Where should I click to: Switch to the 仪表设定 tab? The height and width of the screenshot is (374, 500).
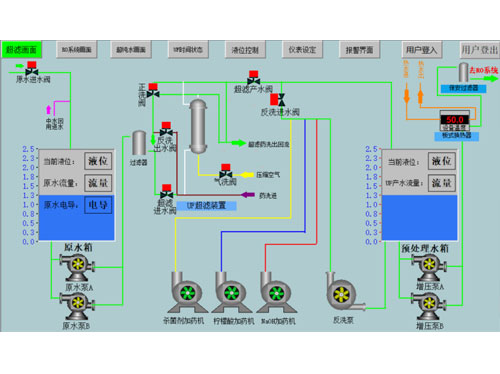(302, 50)
